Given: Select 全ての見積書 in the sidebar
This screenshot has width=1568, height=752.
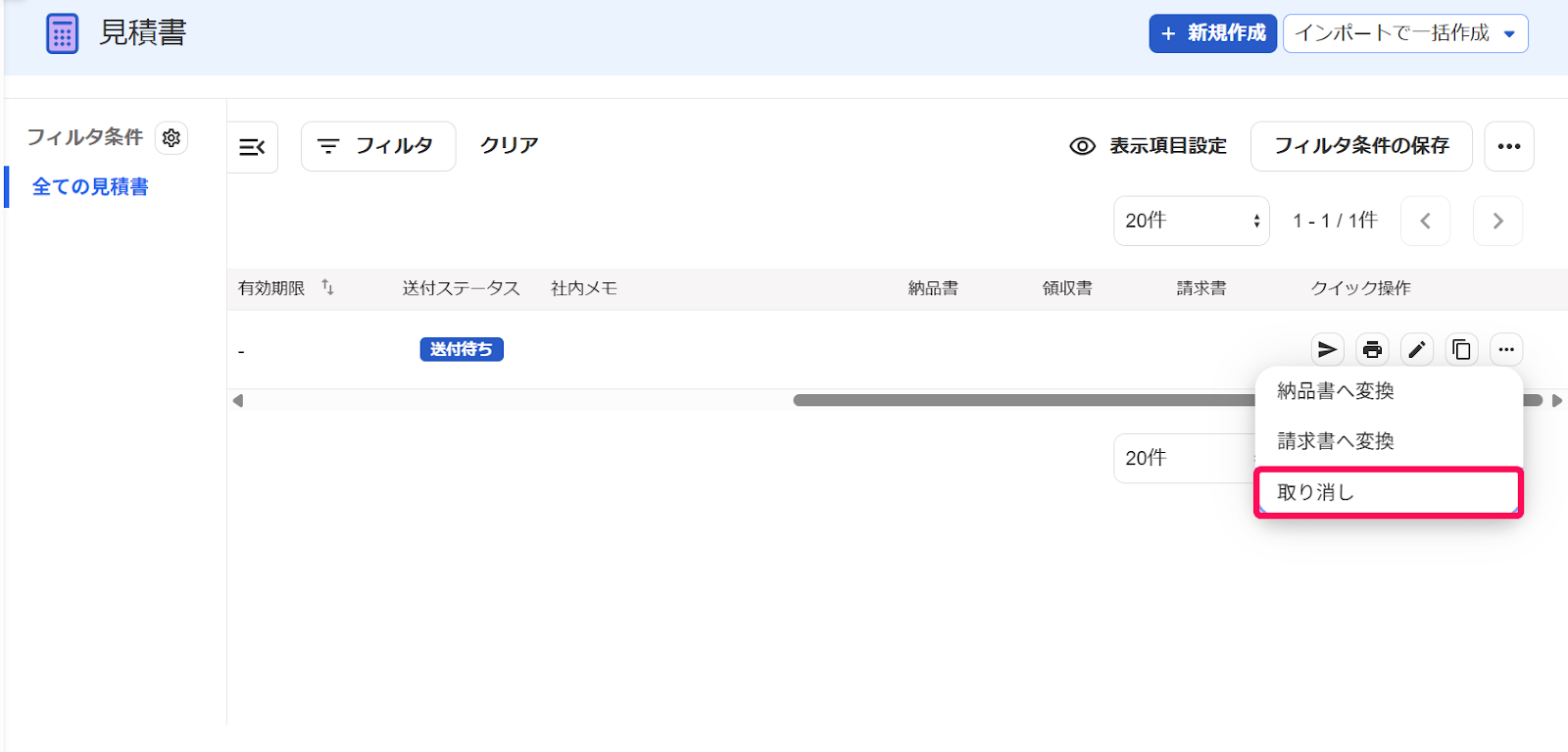Looking at the screenshot, I should (x=90, y=186).
